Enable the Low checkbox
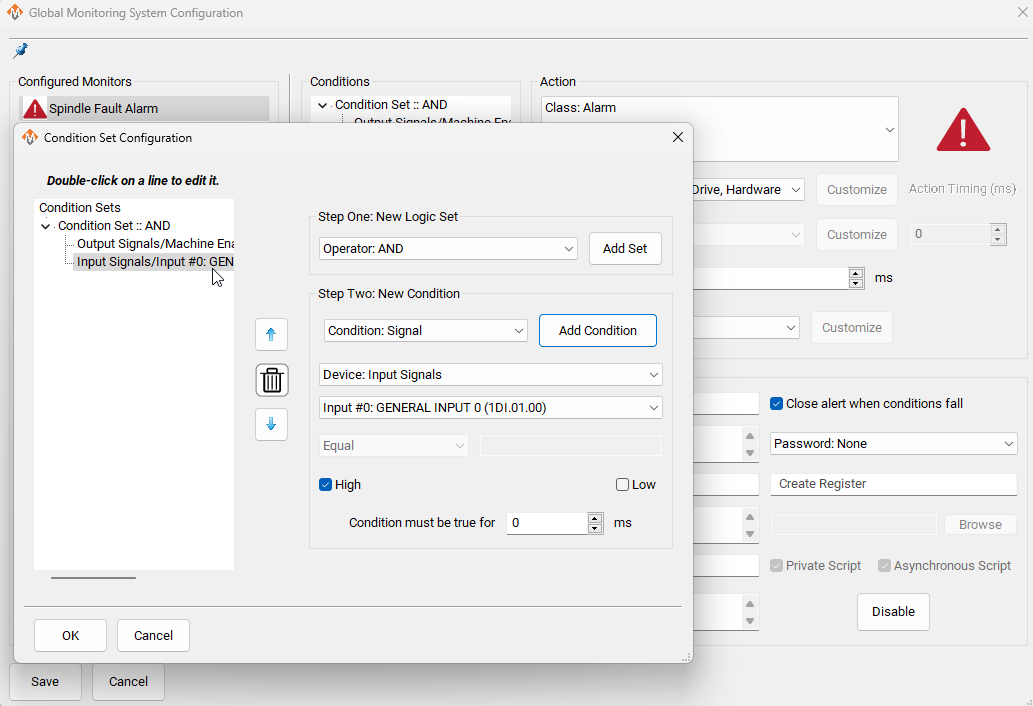Image resolution: width=1033 pixels, height=706 pixels. click(623, 485)
